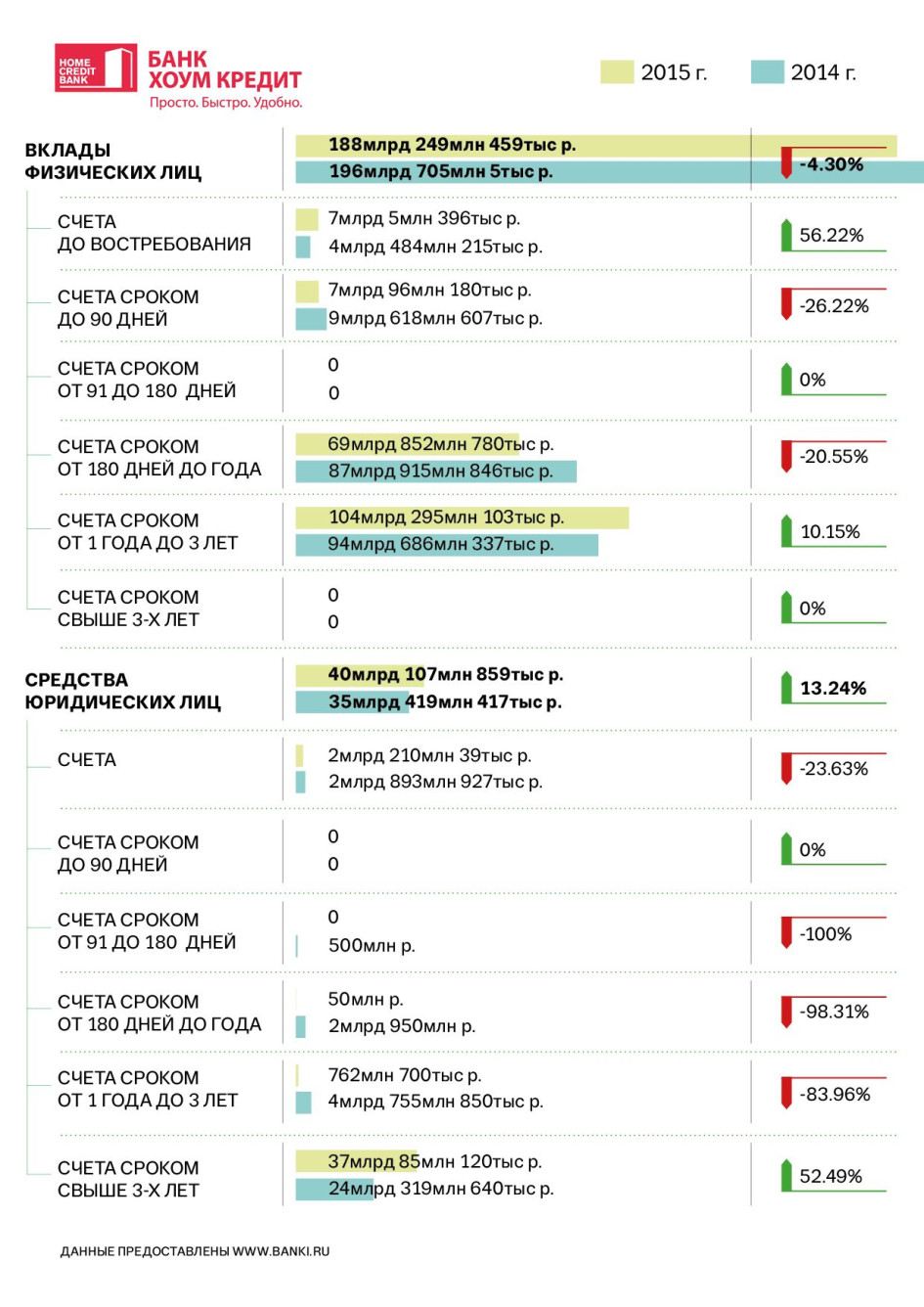Click the green up arrow beside 10.15%
Image resolution: width=924 pixels, height=1307 pixels.
786,531
